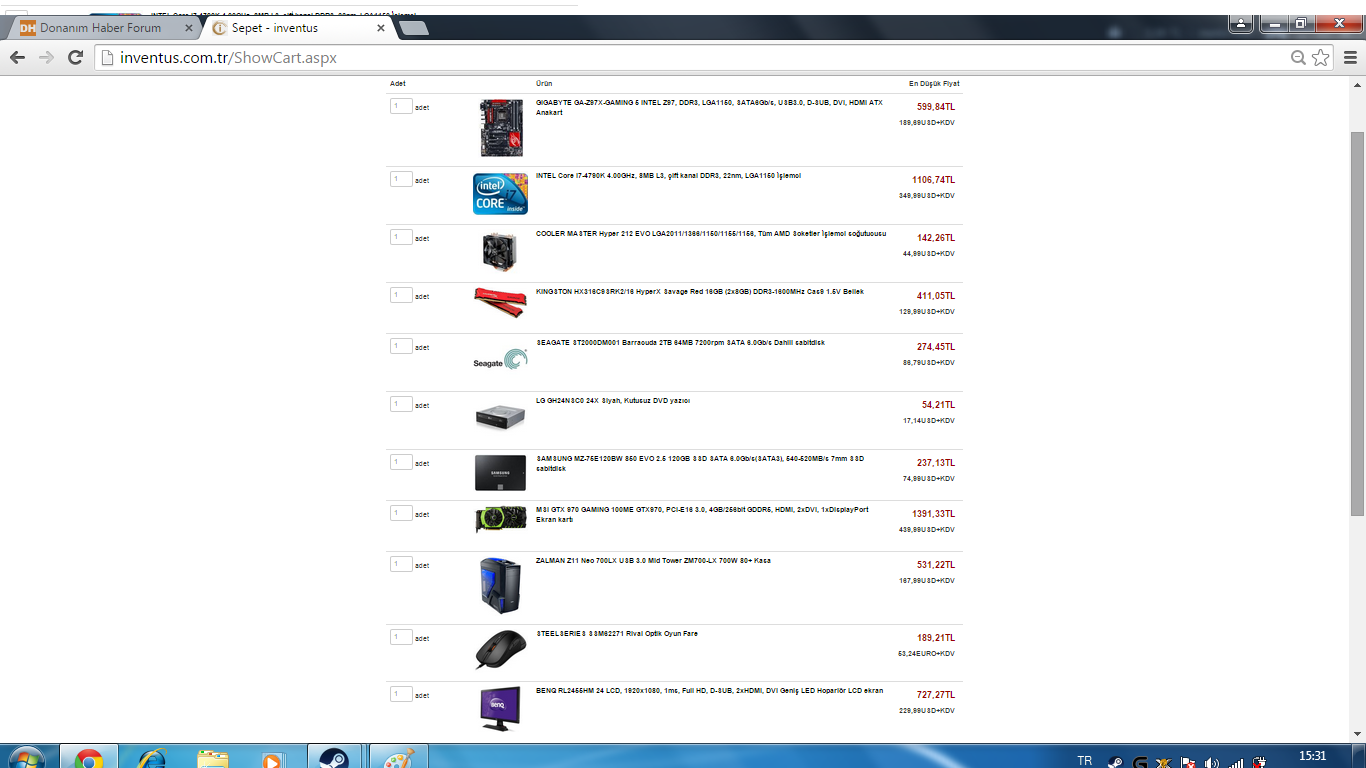The image size is (1366, 768).
Task: Open KINGSTON HyperX Savage Red link
Action: pos(700,292)
